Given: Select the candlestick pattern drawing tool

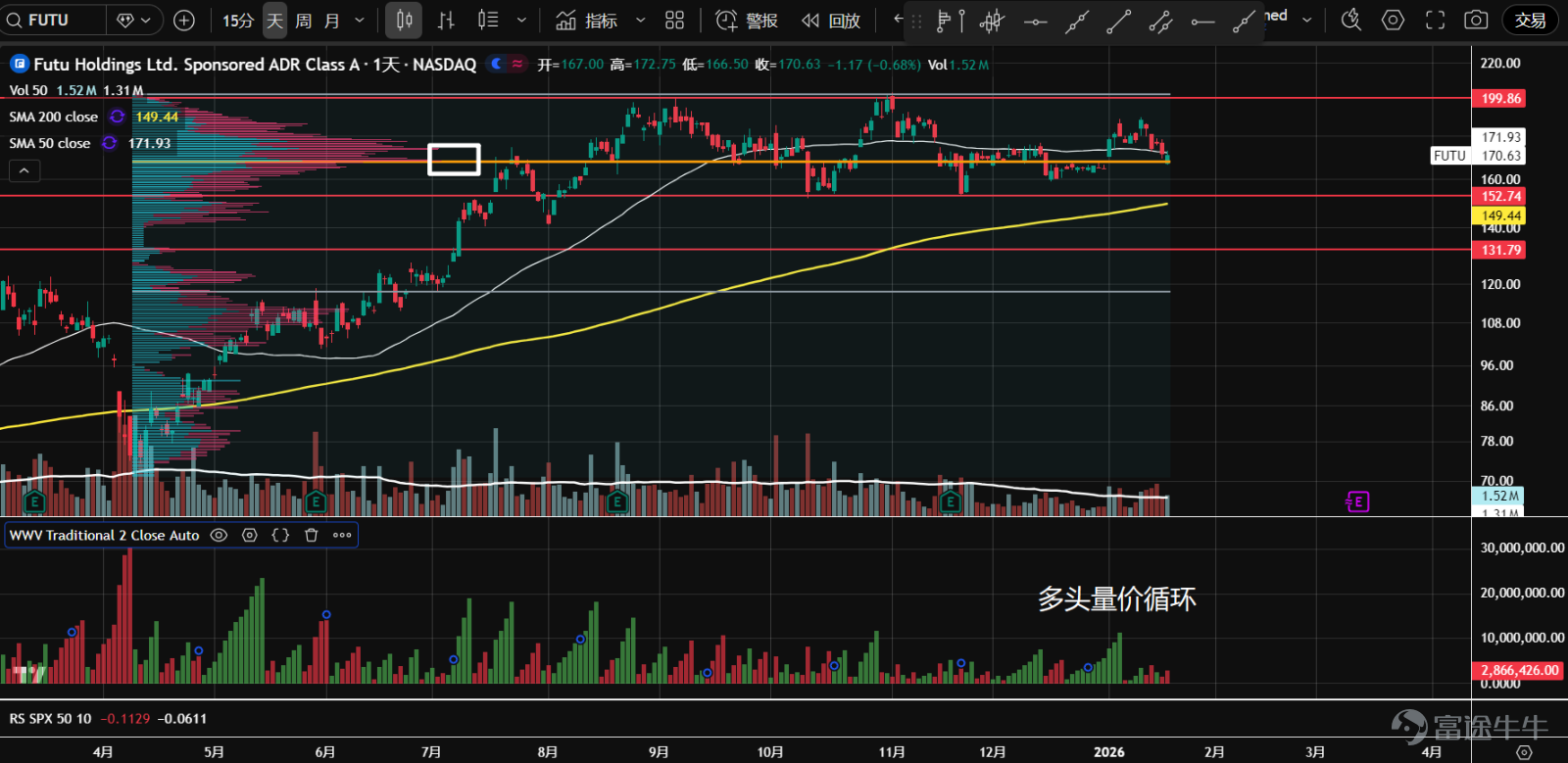Looking at the screenshot, I should (x=992, y=21).
